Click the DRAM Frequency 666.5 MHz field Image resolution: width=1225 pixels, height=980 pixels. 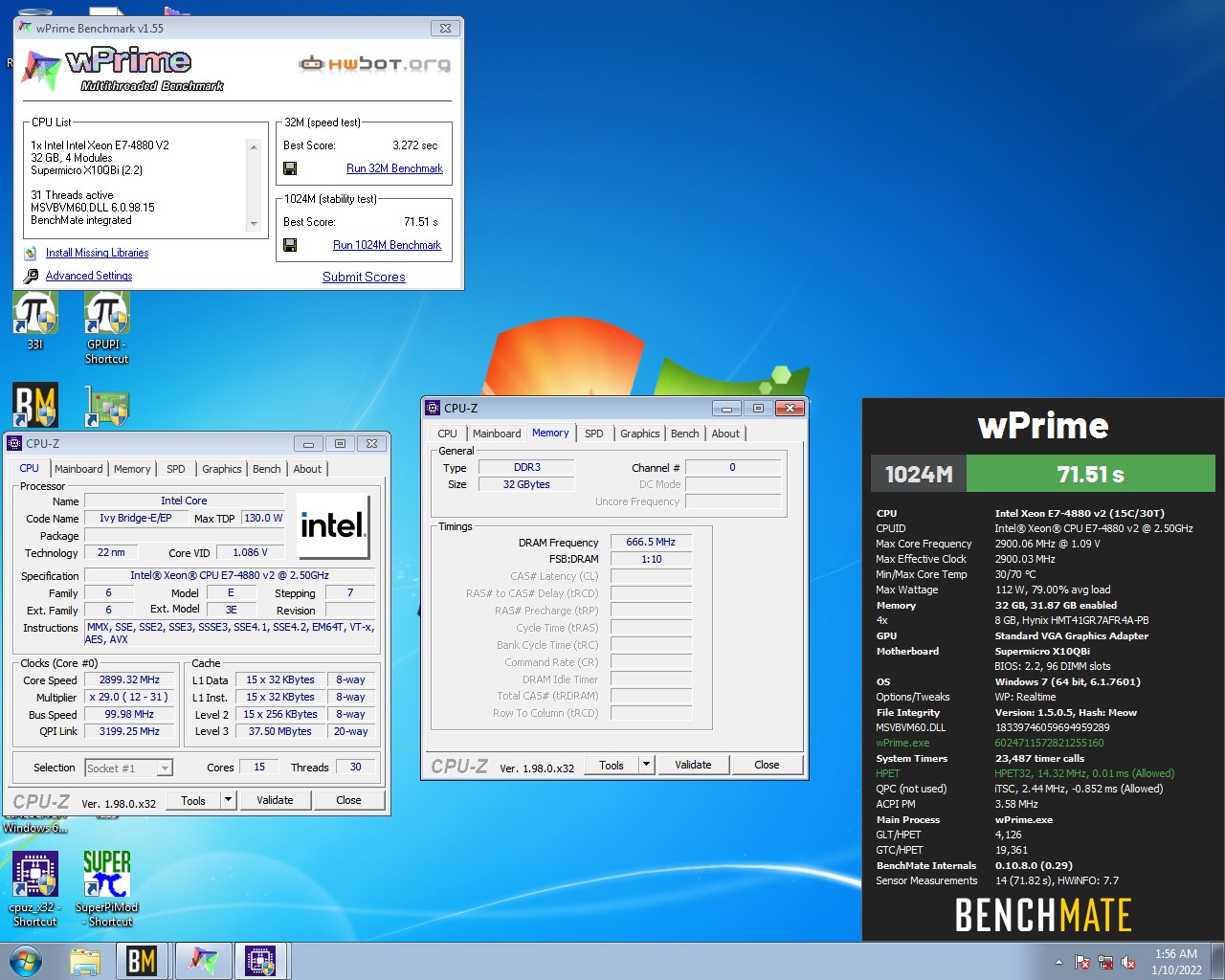pyautogui.click(x=651, y=542)
